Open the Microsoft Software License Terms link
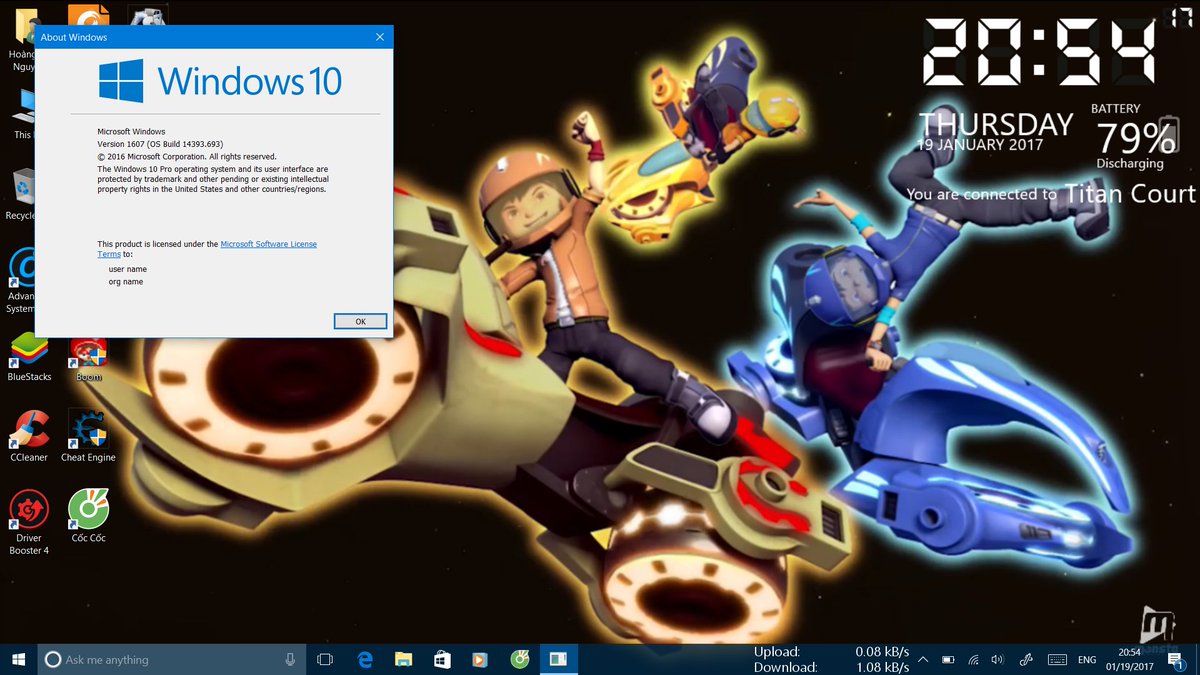1200x675 pixels. coord(269,244)
